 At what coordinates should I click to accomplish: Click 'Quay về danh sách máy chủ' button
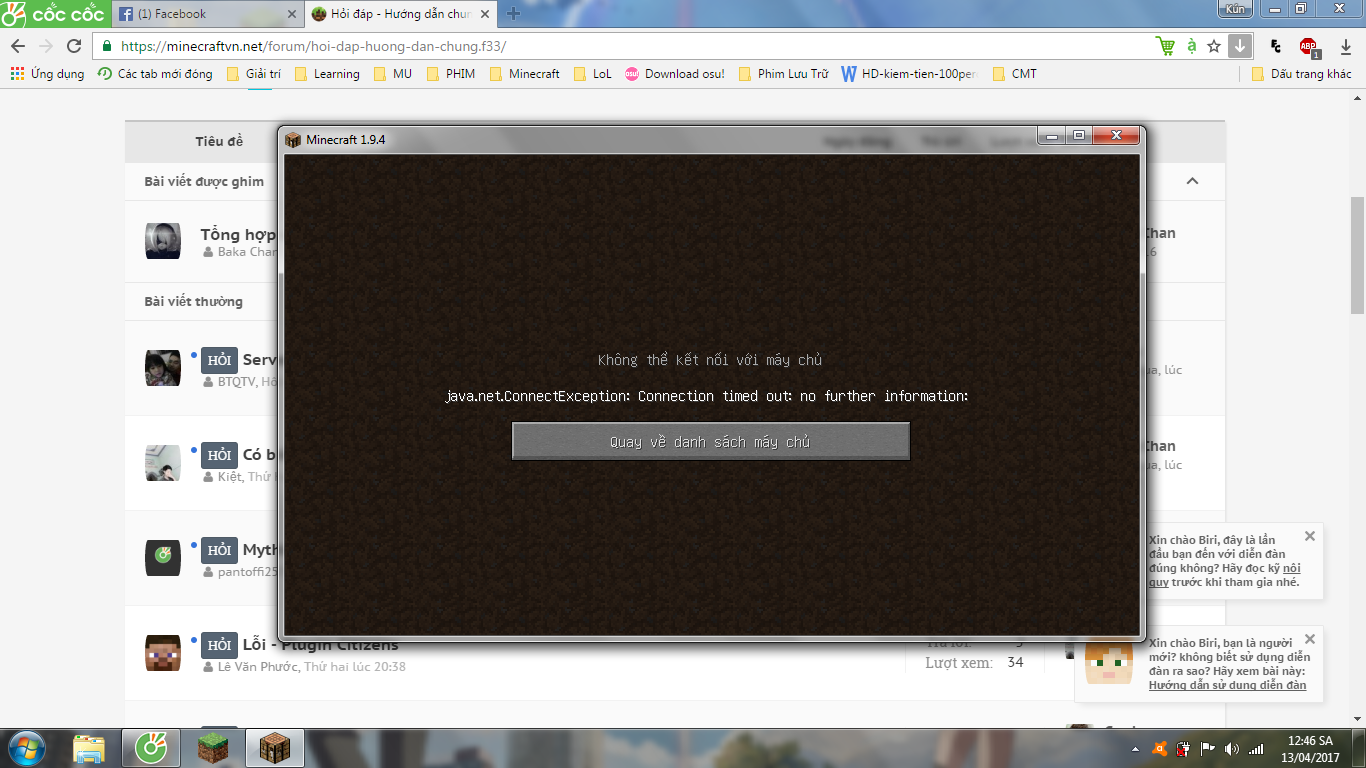point(711,441)
